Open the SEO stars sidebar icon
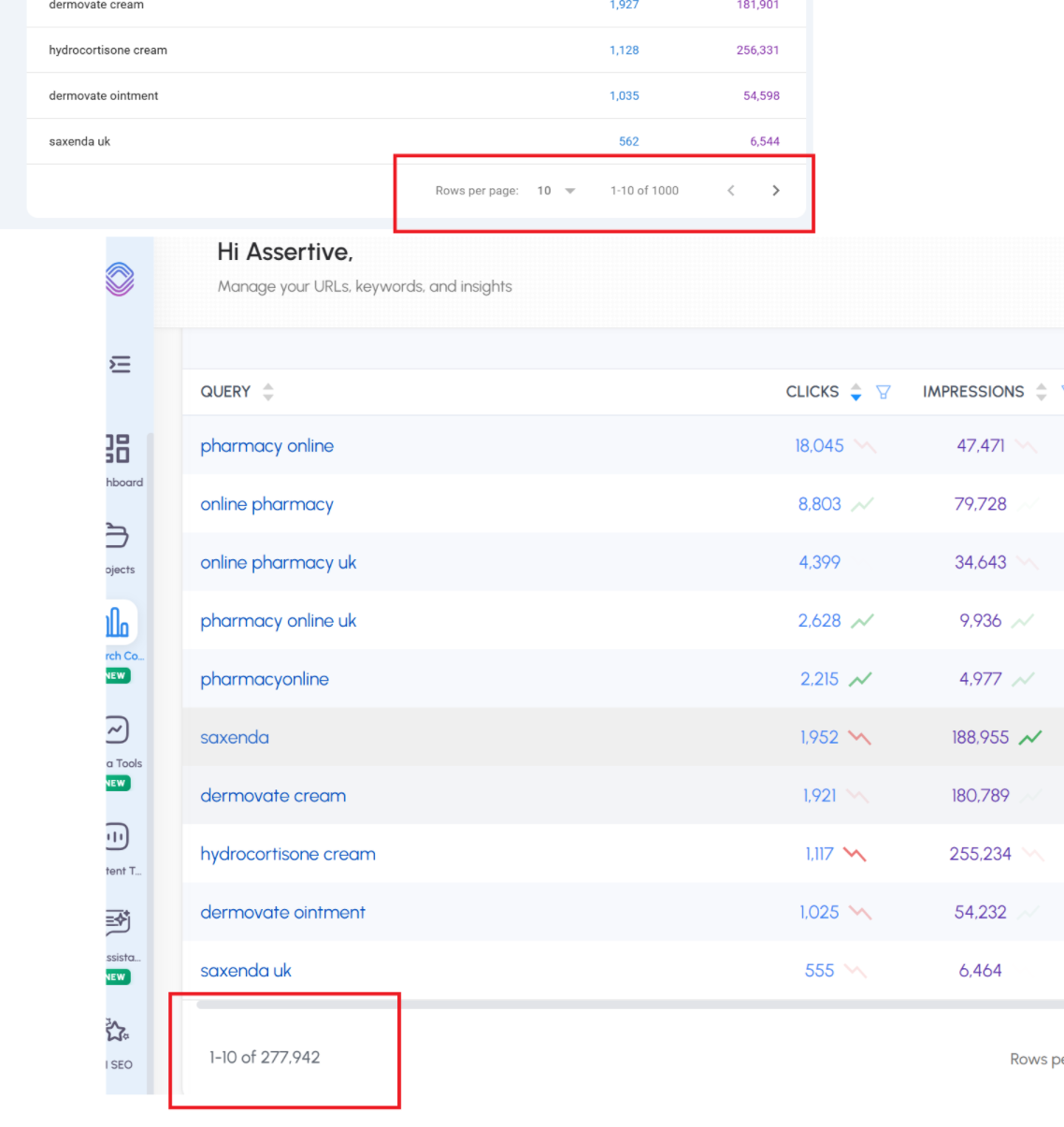 [x=117, y=1031]
